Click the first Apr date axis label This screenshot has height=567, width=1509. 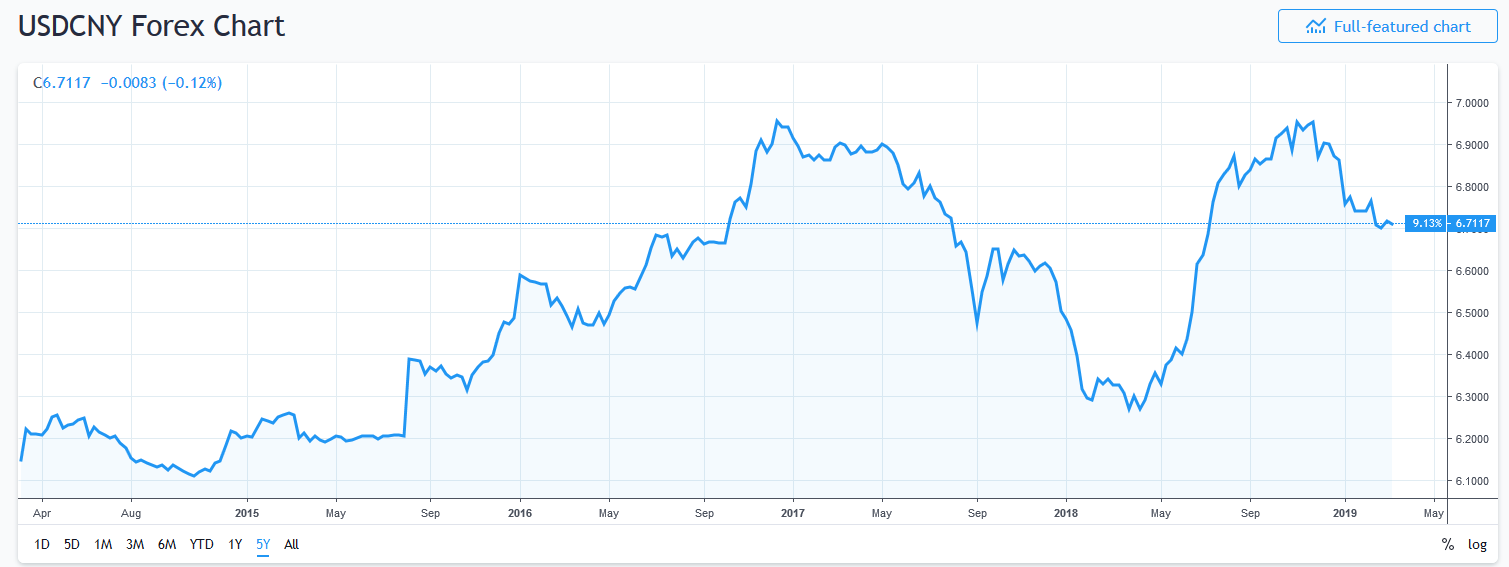pos(42,513)
